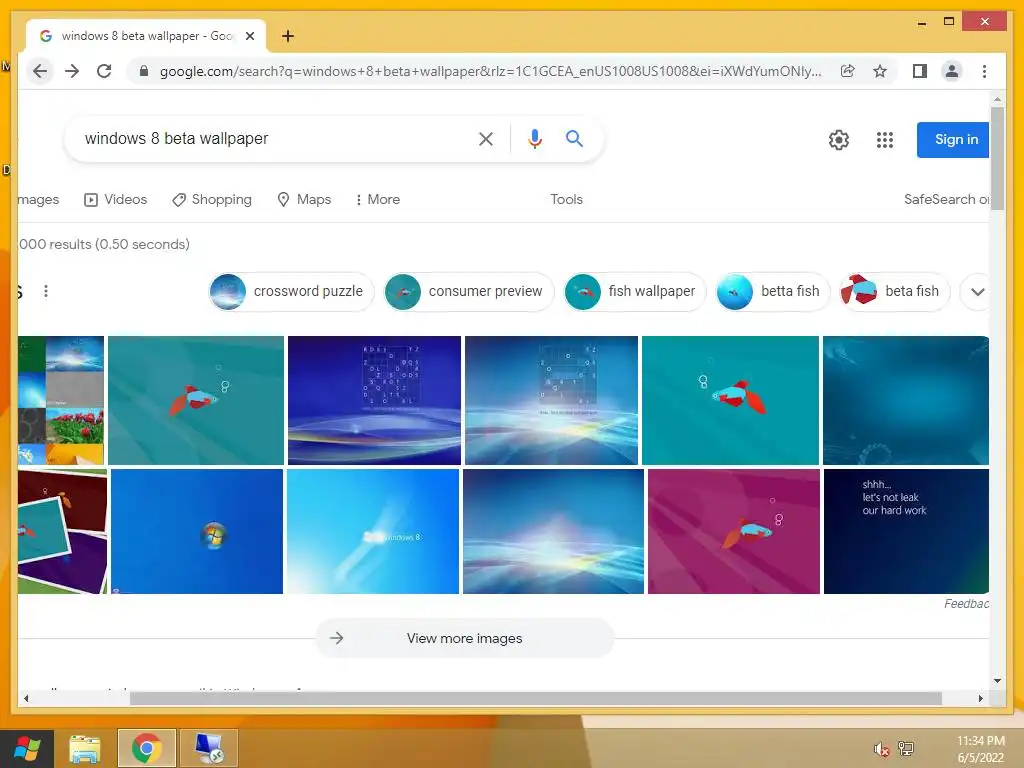This screenshot has height=768, width=1024.
Task: Click the scroll left arrow on horizontal scrollbar
Action: (x=25, y=698)
